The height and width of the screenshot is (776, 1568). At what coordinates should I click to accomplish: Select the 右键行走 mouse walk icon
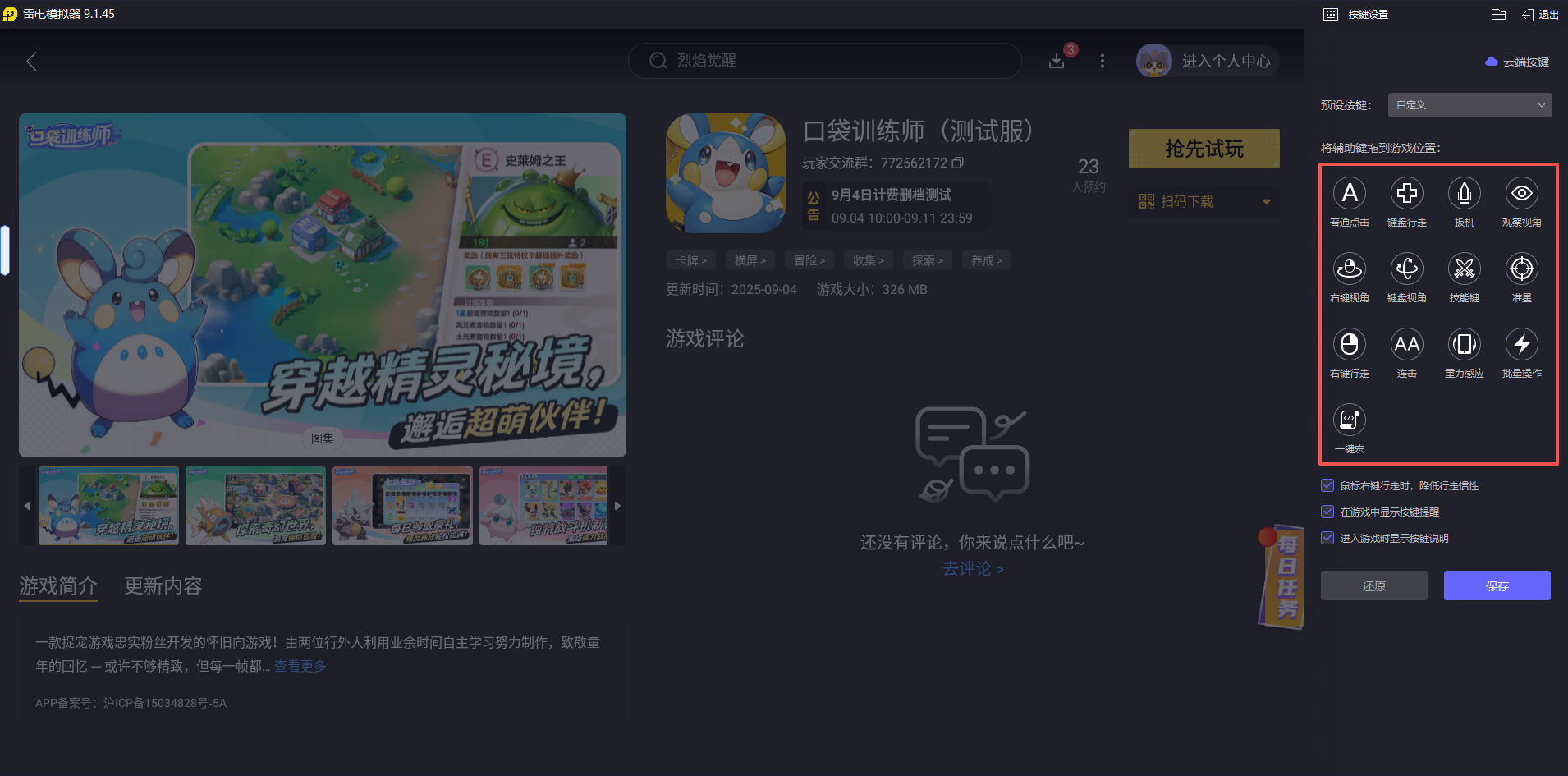[1349, 344]
